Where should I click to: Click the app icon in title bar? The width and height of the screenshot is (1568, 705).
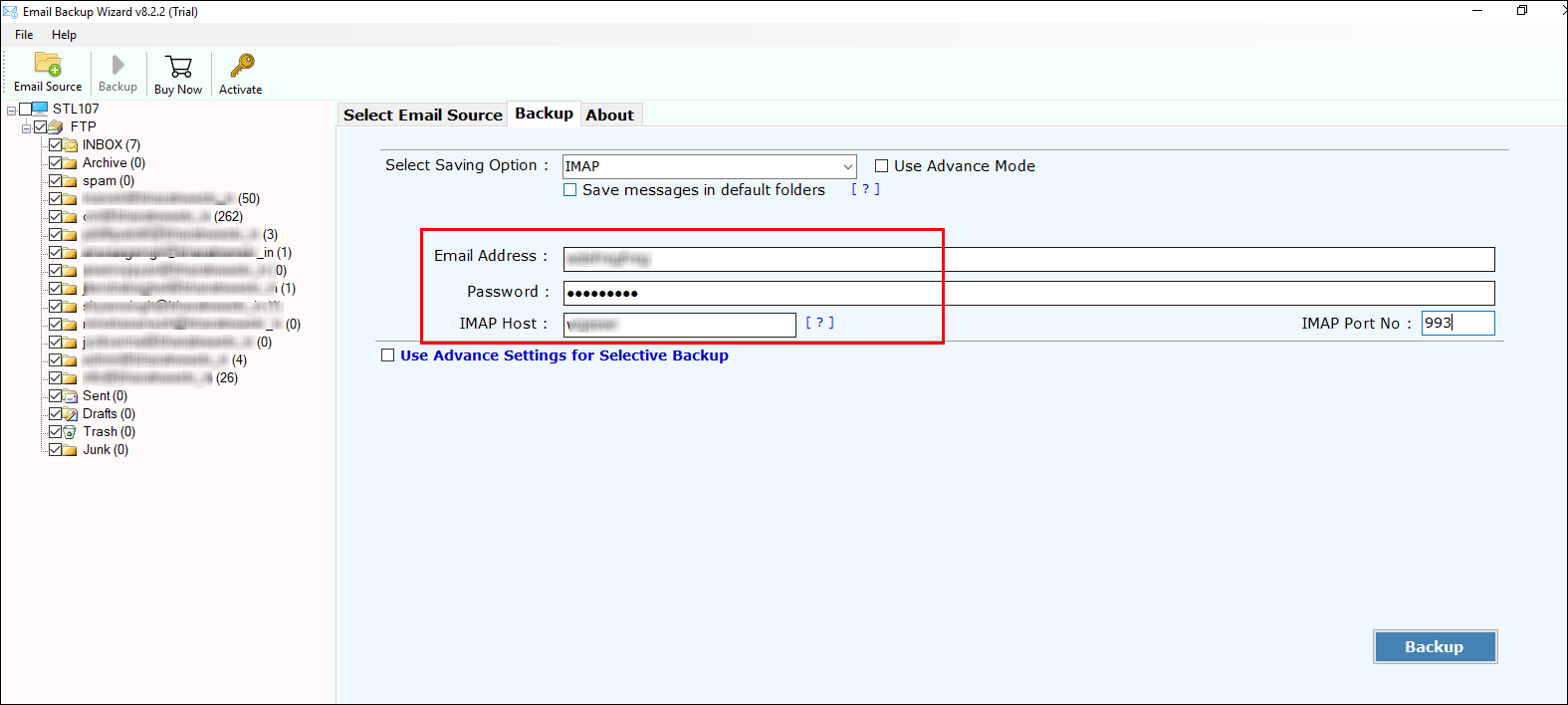(11, 12)
